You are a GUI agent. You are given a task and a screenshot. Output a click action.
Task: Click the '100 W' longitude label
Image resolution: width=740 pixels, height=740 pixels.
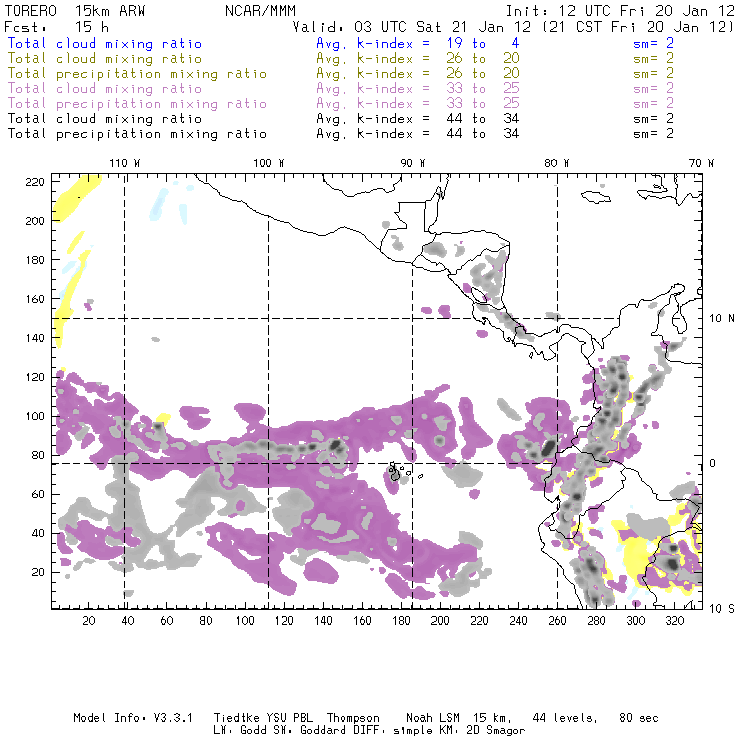point(269,163)
